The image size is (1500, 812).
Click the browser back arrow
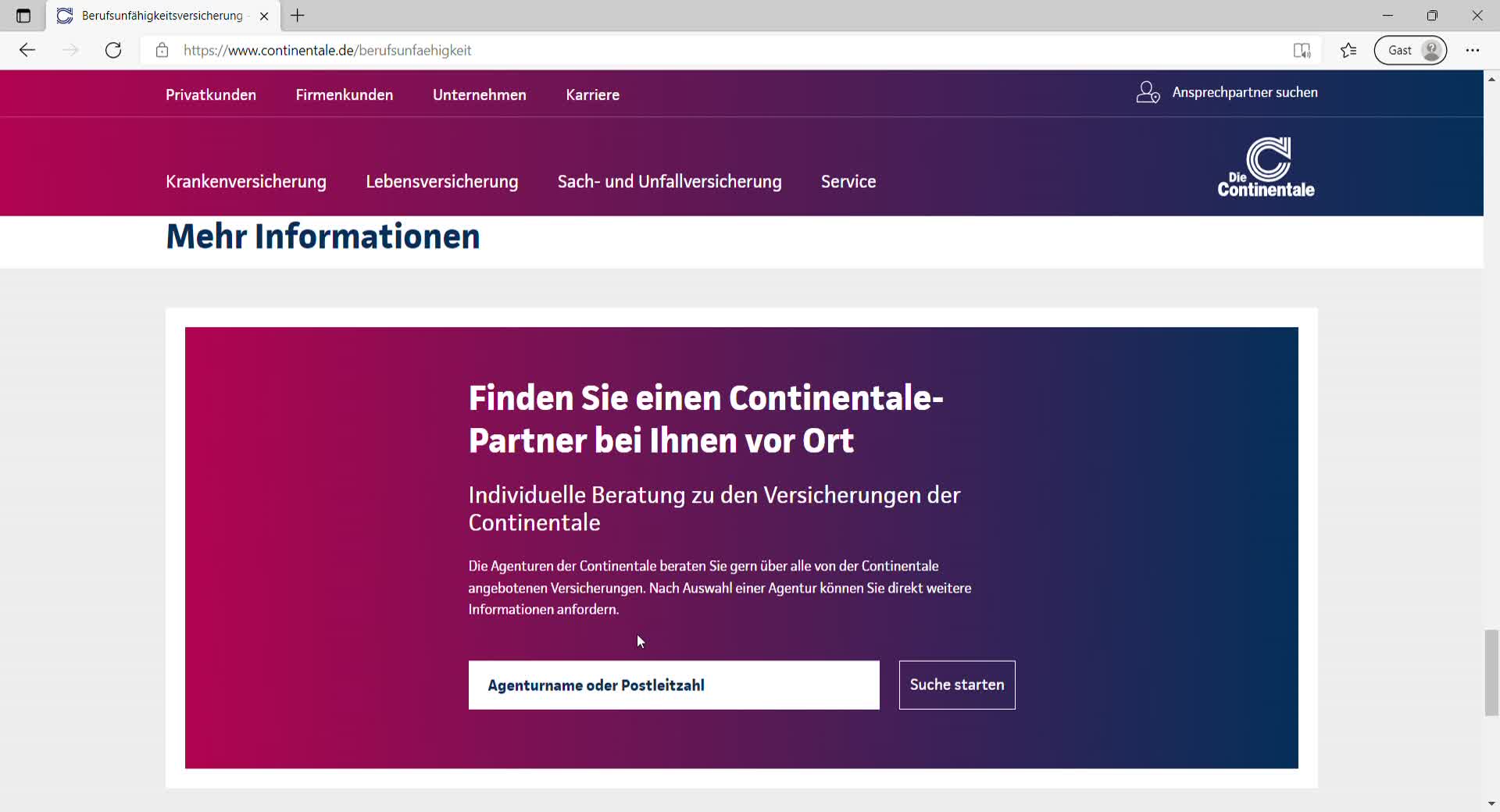[x=27, y=50]
